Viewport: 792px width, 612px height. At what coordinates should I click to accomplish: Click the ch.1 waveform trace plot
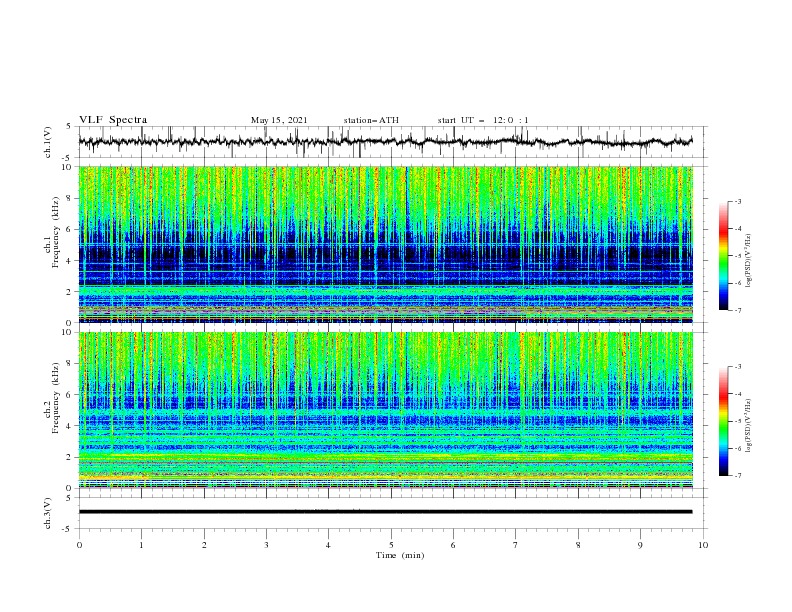(385, 142)
